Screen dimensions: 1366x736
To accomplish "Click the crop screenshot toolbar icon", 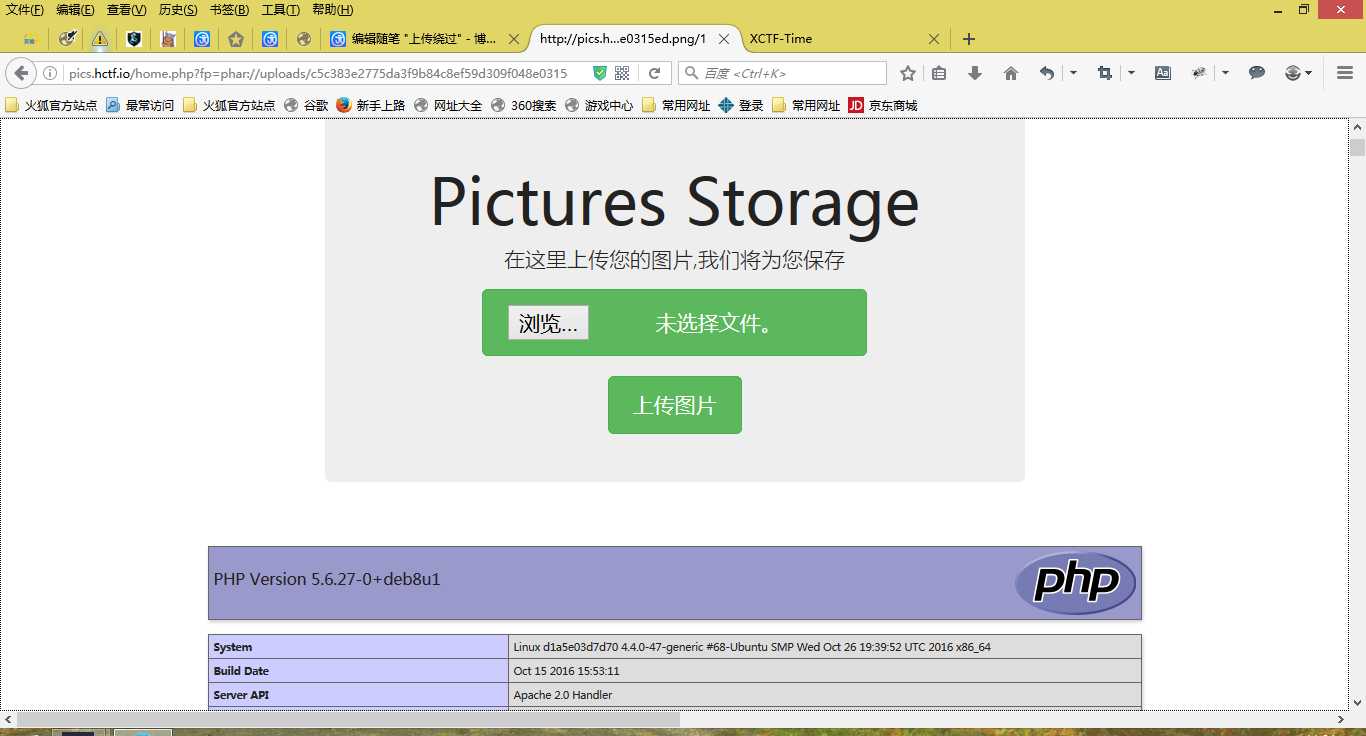I will tap(1105, 73).
